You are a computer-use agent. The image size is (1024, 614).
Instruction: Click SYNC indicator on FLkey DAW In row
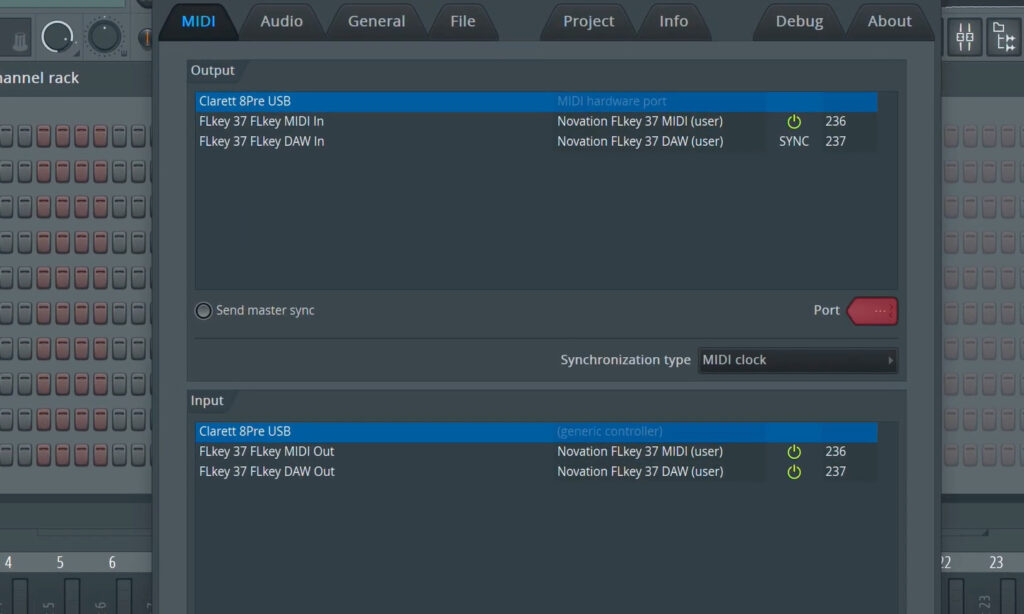(x=794, y=141)
